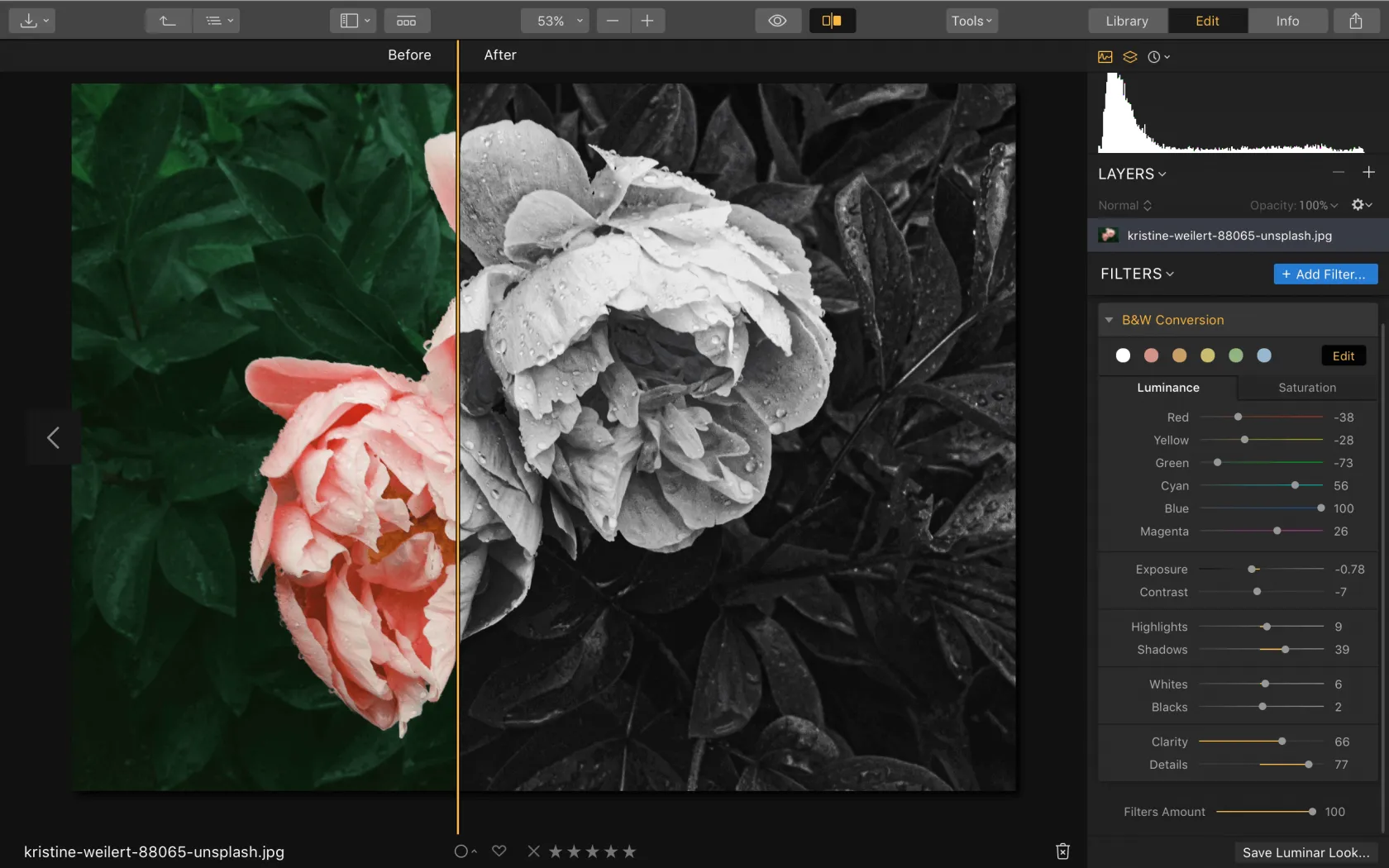Open the layers stack icon above the histogram
The image size is (1389, 868).
[x=1129, y=57]
